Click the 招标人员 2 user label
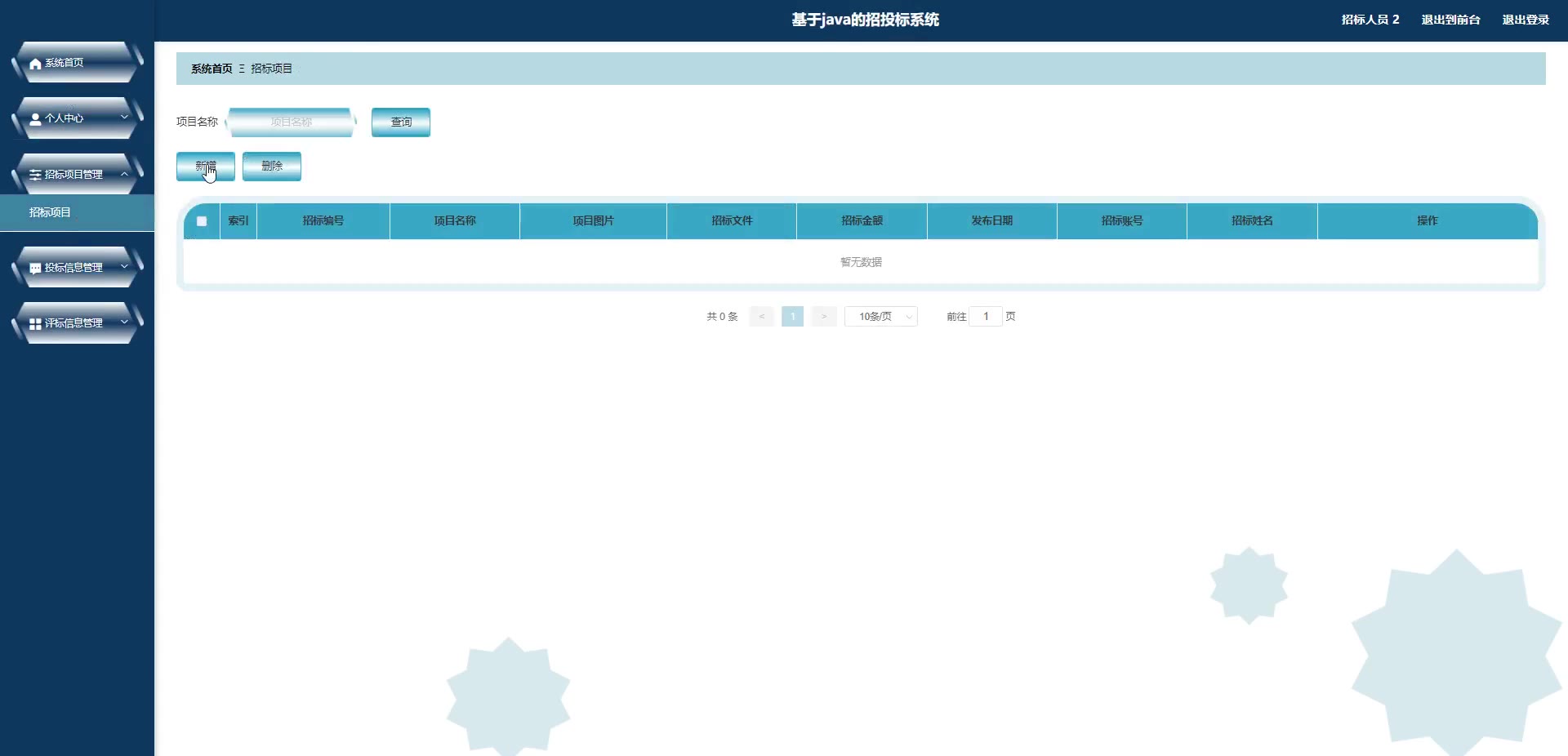Screen dimensions: 1568x756 tap(1370, 20)
